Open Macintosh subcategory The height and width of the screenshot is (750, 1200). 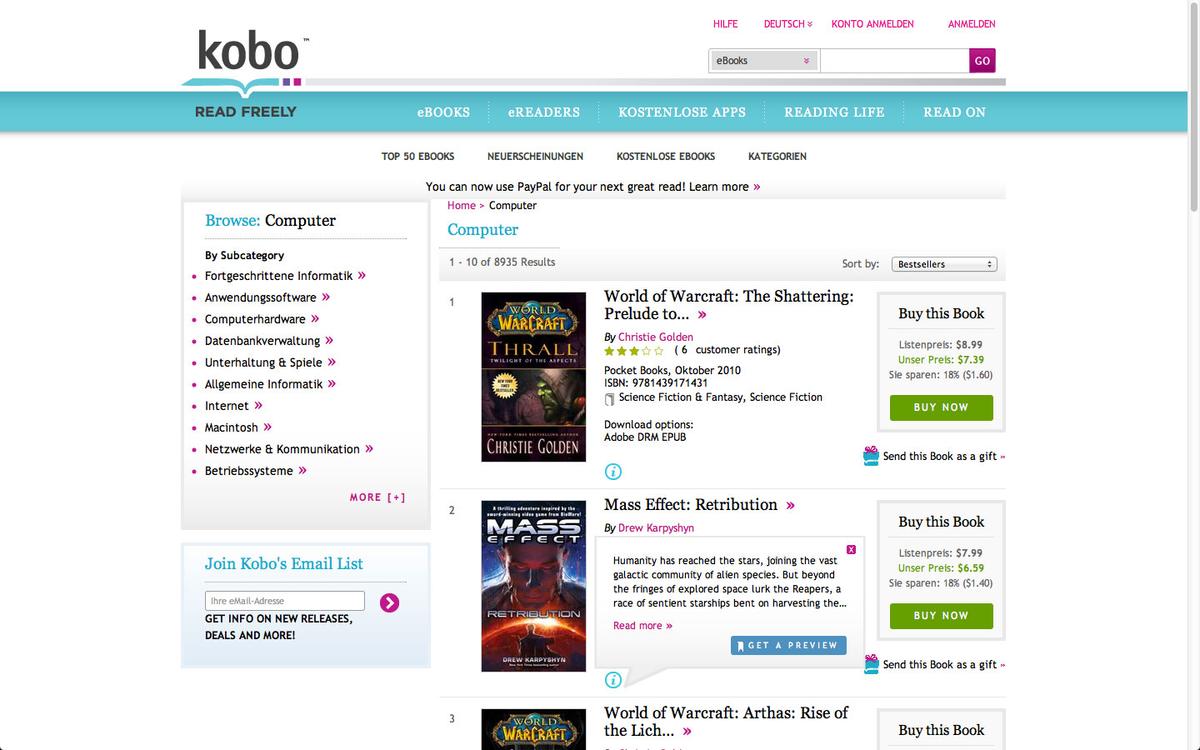[231, 428]
